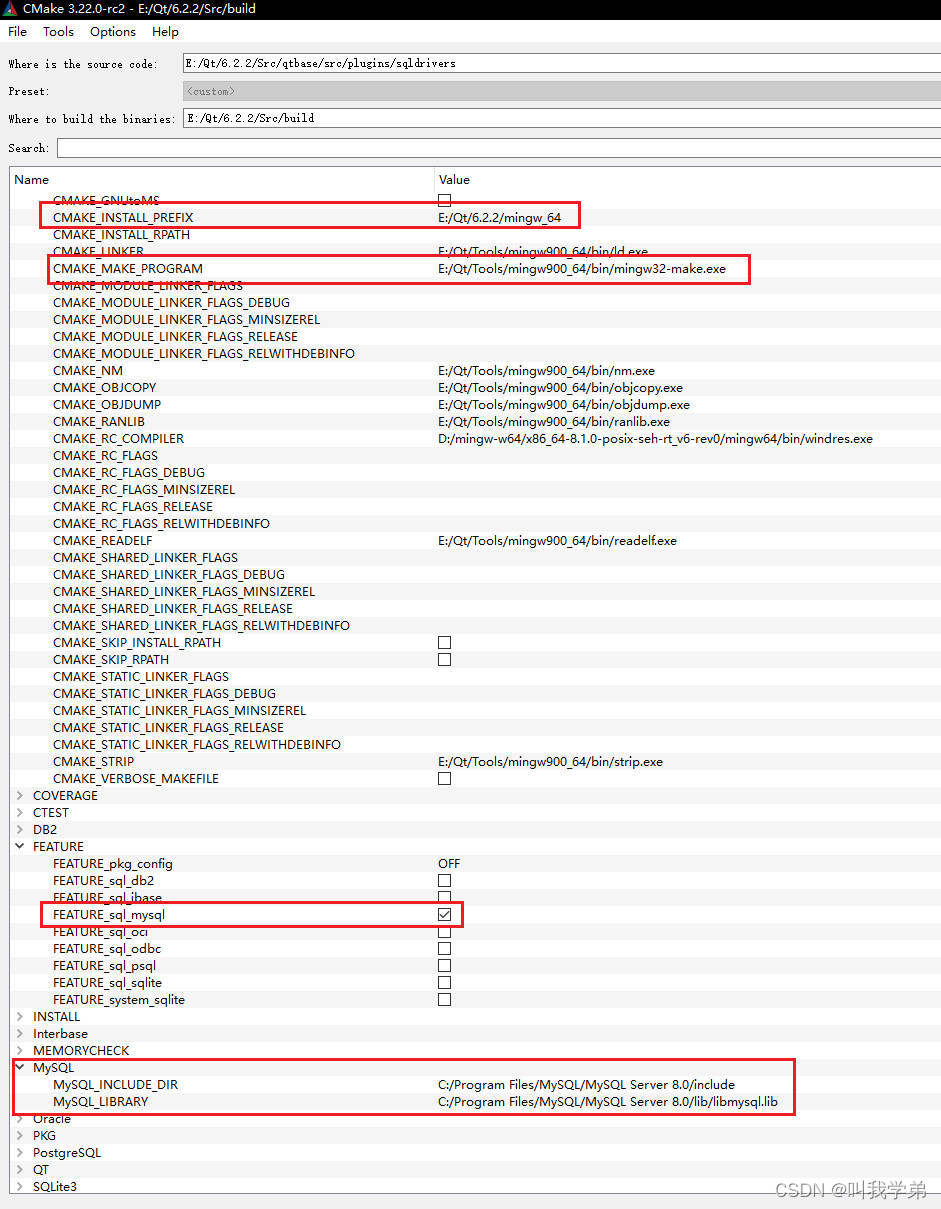Toggle the CMAKE_SKIP_RPATH checkbox

(444, 659)
